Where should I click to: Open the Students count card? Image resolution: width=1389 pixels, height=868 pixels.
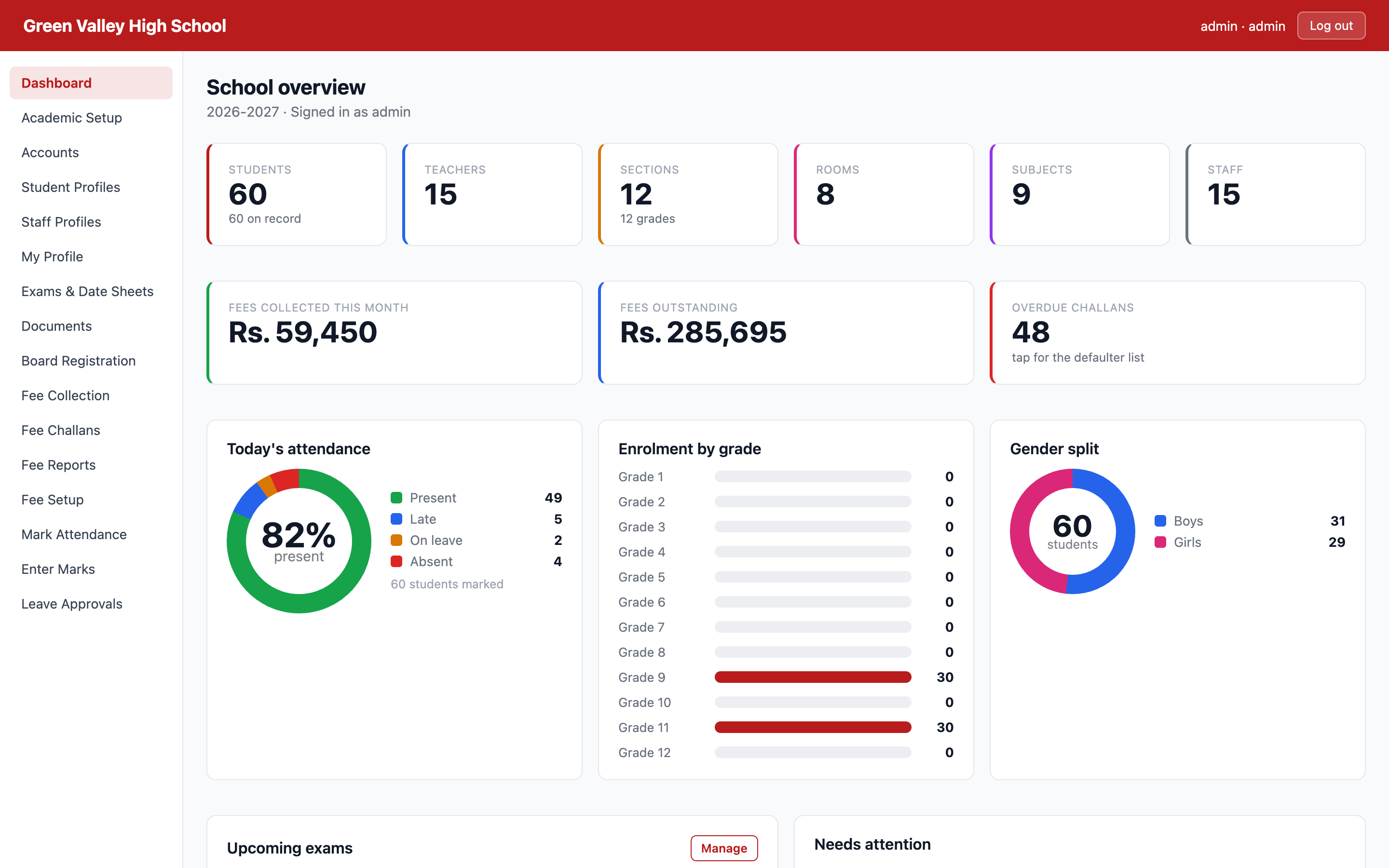pos(296,195)
